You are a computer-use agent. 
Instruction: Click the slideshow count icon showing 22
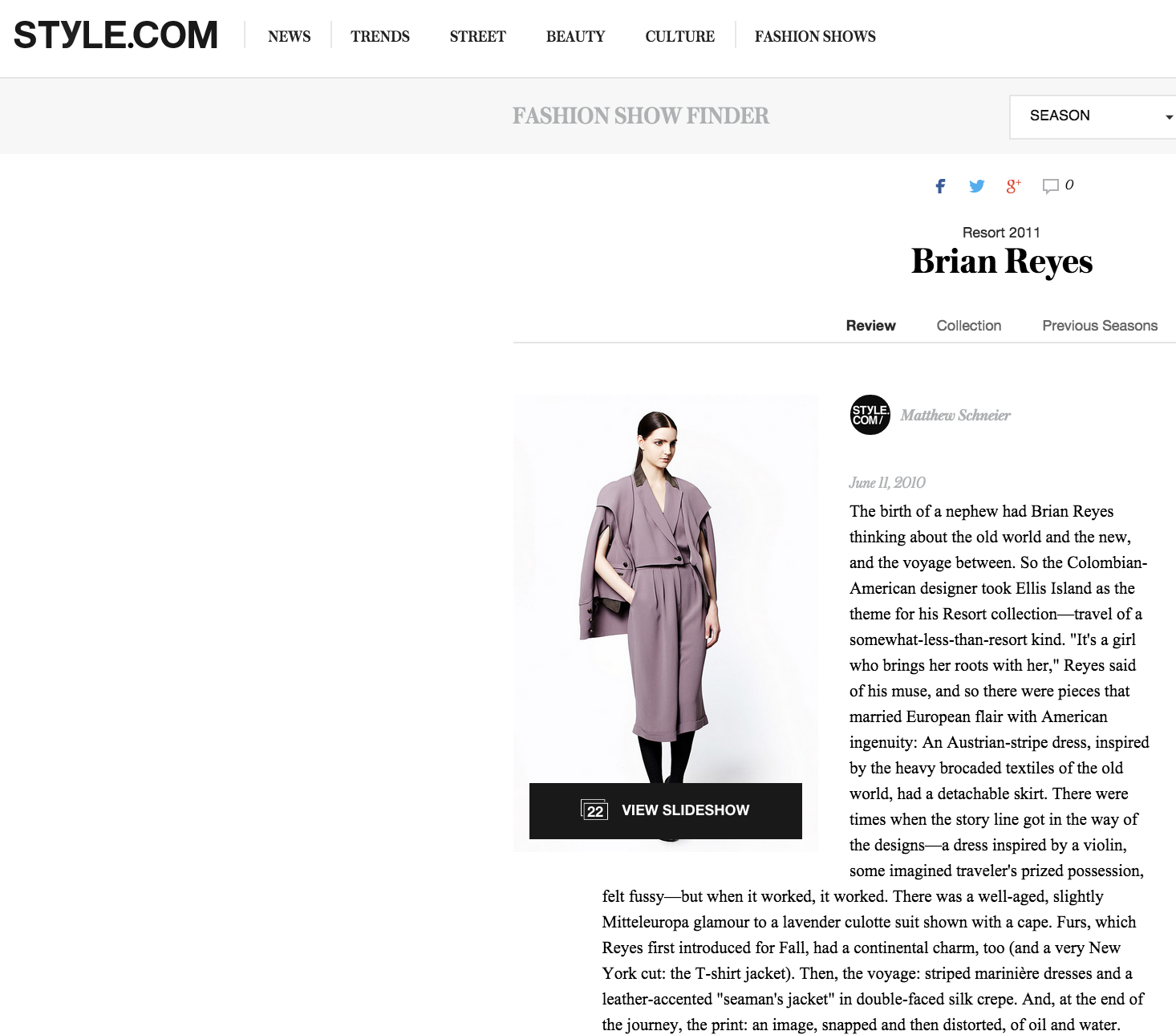594,810
